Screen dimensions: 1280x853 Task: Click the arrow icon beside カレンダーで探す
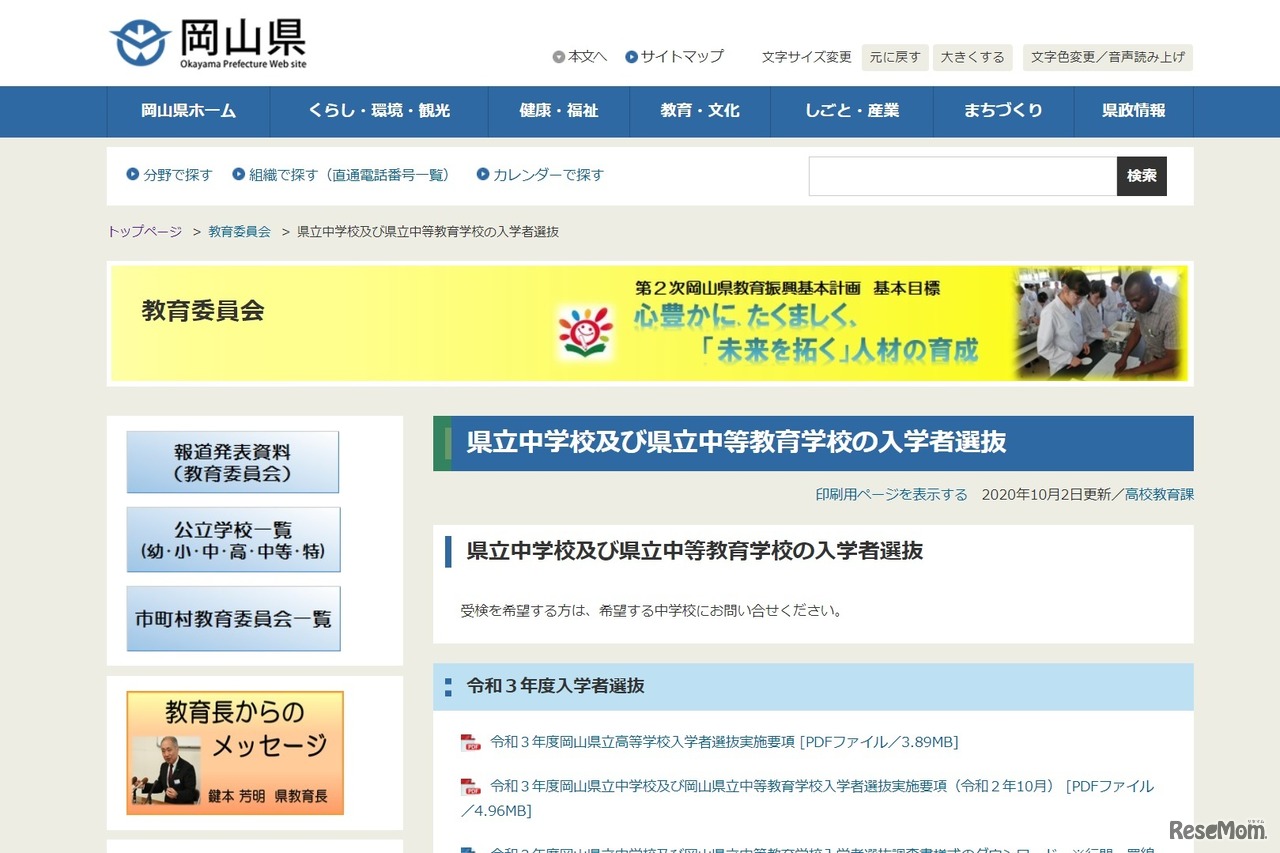[483, 174]
